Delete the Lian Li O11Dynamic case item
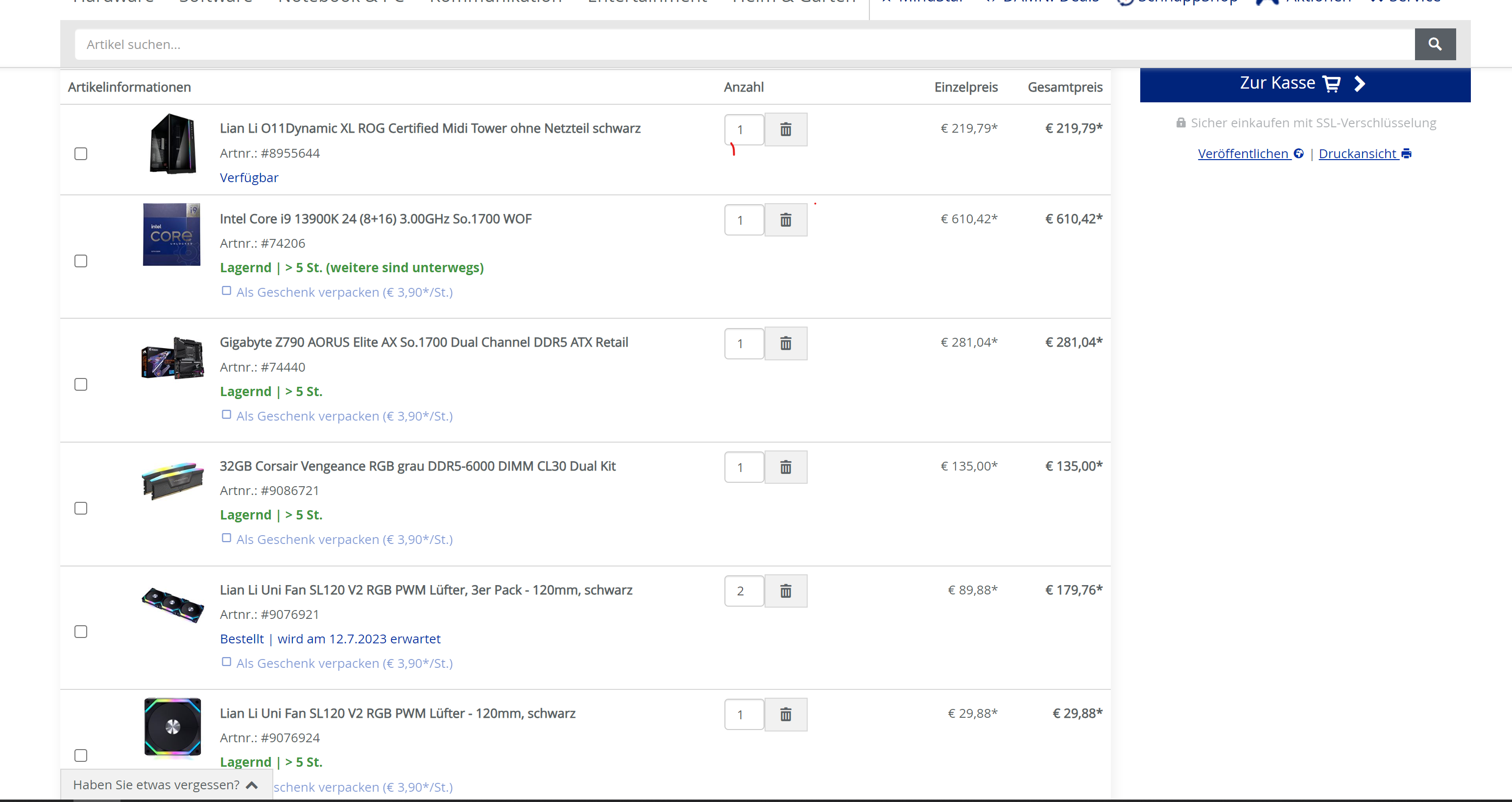1512x802 pixels. 785,130
